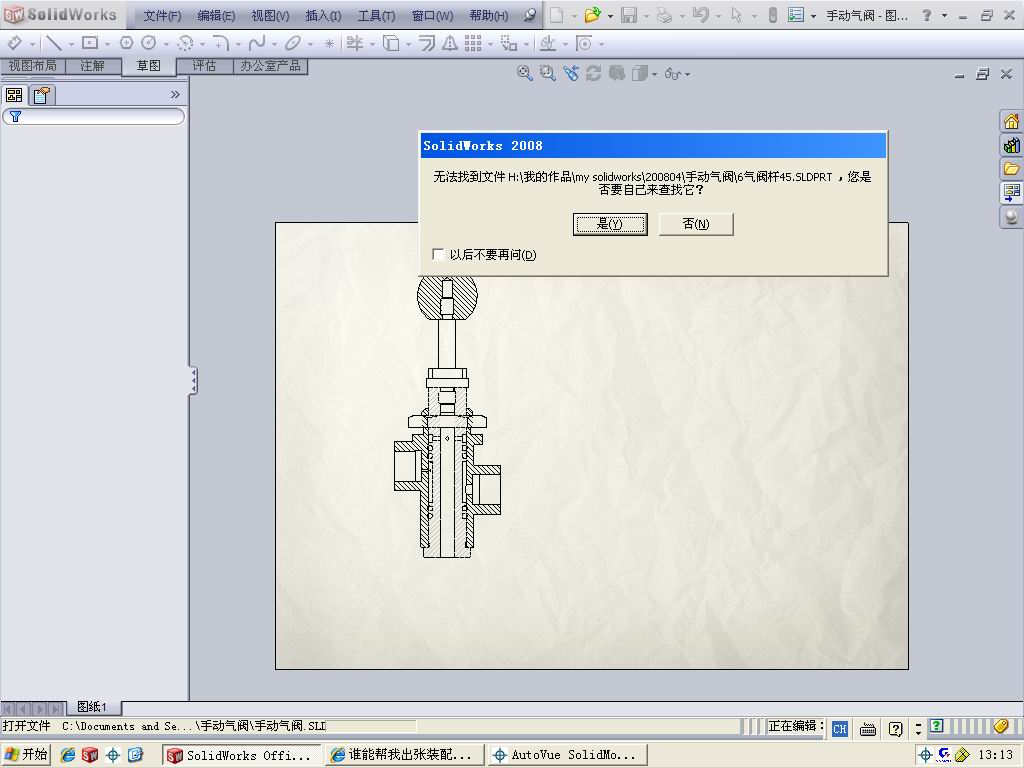Click the Zoom to Fit icon
This screenshot has height=768, width=1024.
click(524, 73)
